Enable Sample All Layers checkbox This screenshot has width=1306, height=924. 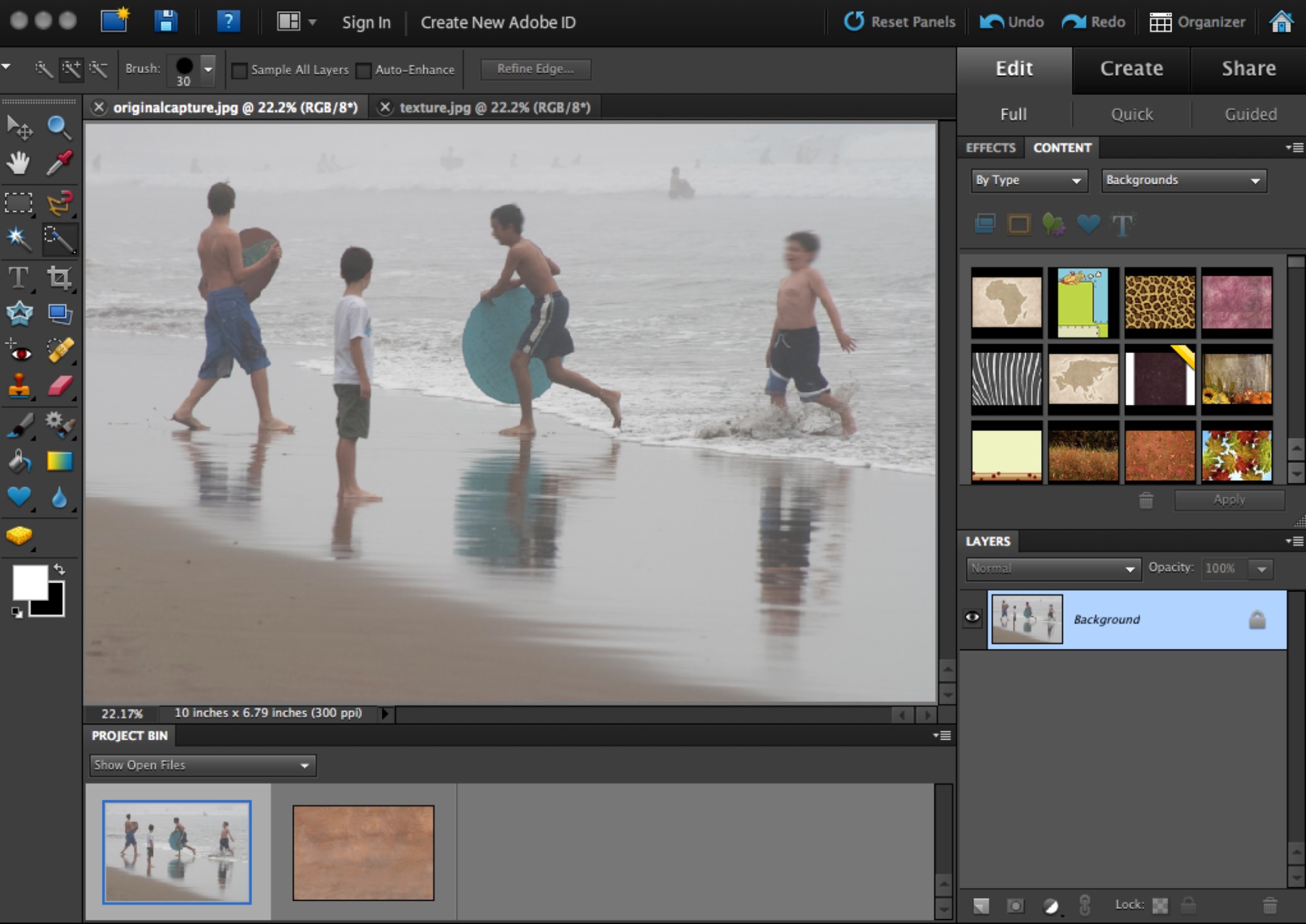240,70
